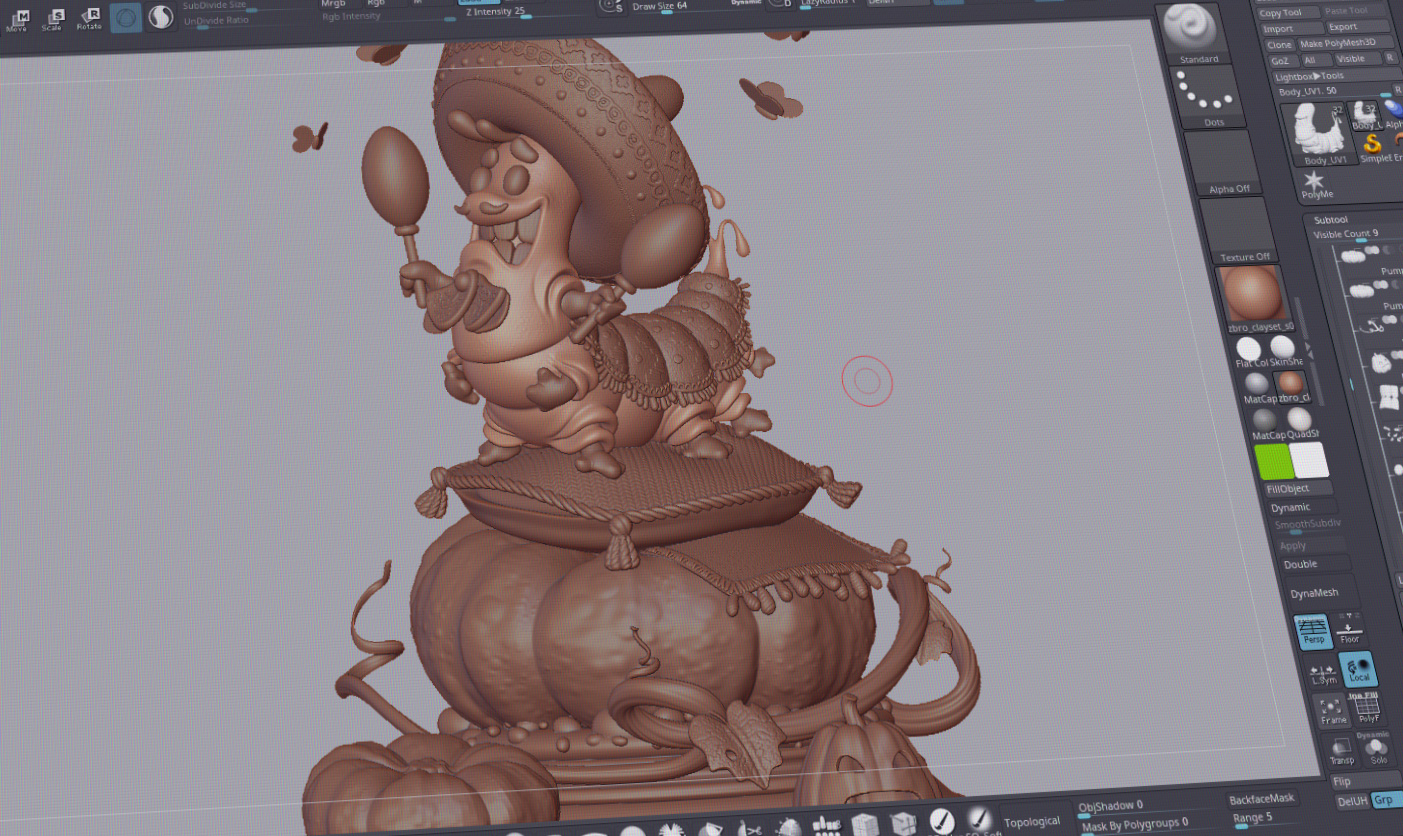Expand the Subtool panel header
1403x836 pixels.
point(1332,220)
